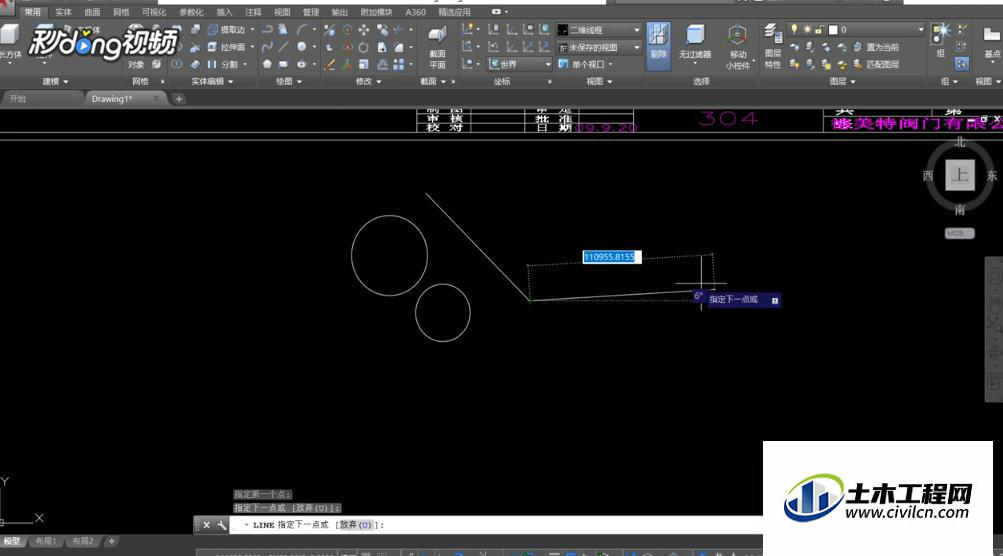Click the Move tool in 修改 panel
The width and height of the screenshot is (1003, 556).
(x=364, y=29)
